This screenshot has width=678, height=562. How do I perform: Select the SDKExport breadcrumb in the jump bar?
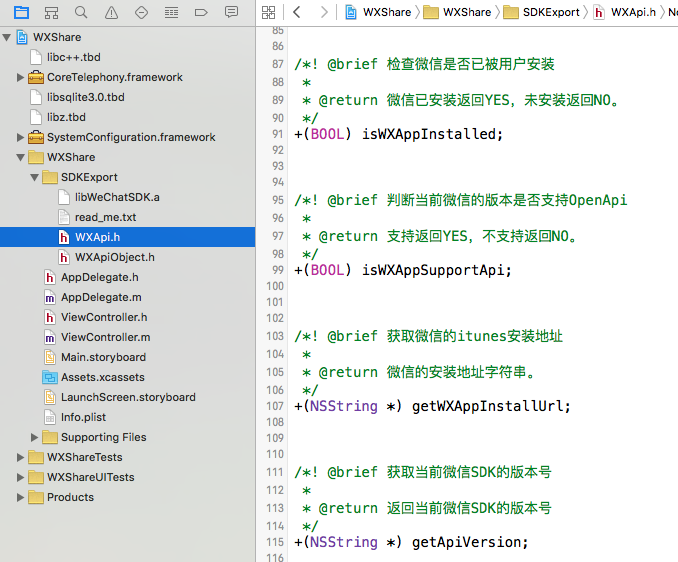click(550, 12)
